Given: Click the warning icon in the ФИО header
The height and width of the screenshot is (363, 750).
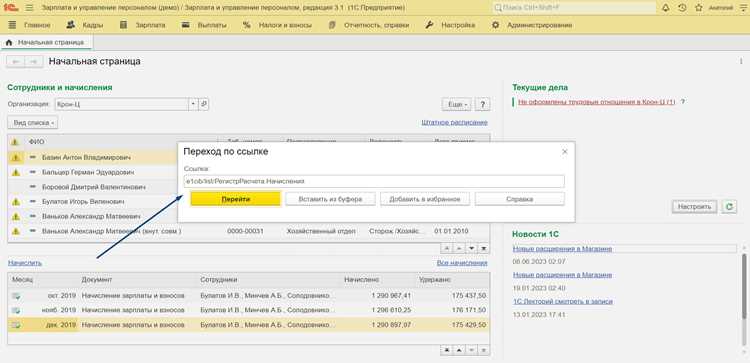Looking at the screenshot, I should [x=15, y=142].
